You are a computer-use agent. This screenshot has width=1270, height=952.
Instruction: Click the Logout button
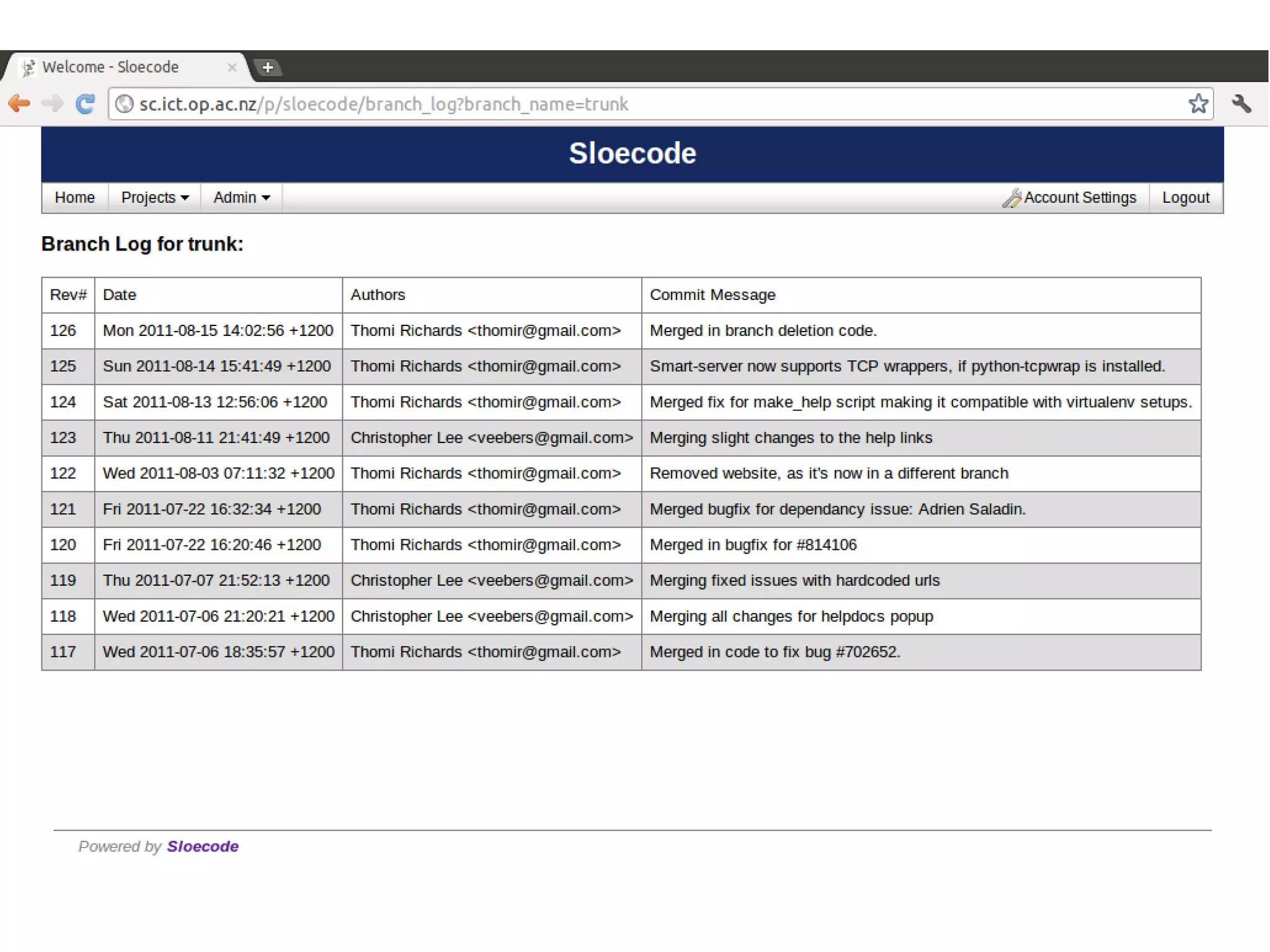click(1185, 198)
